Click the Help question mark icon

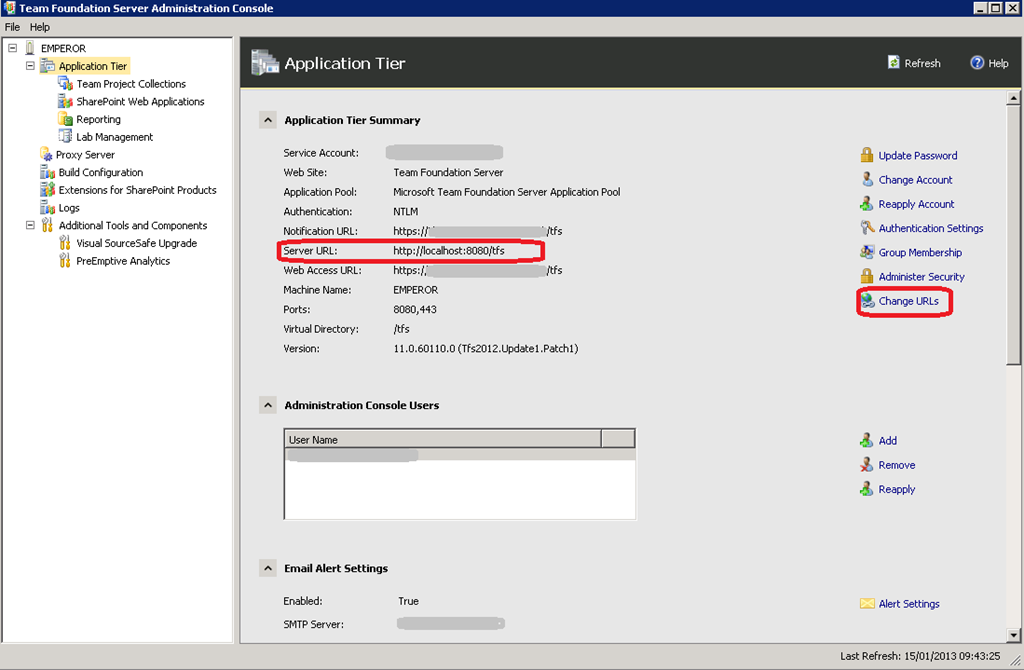[977, 63]
